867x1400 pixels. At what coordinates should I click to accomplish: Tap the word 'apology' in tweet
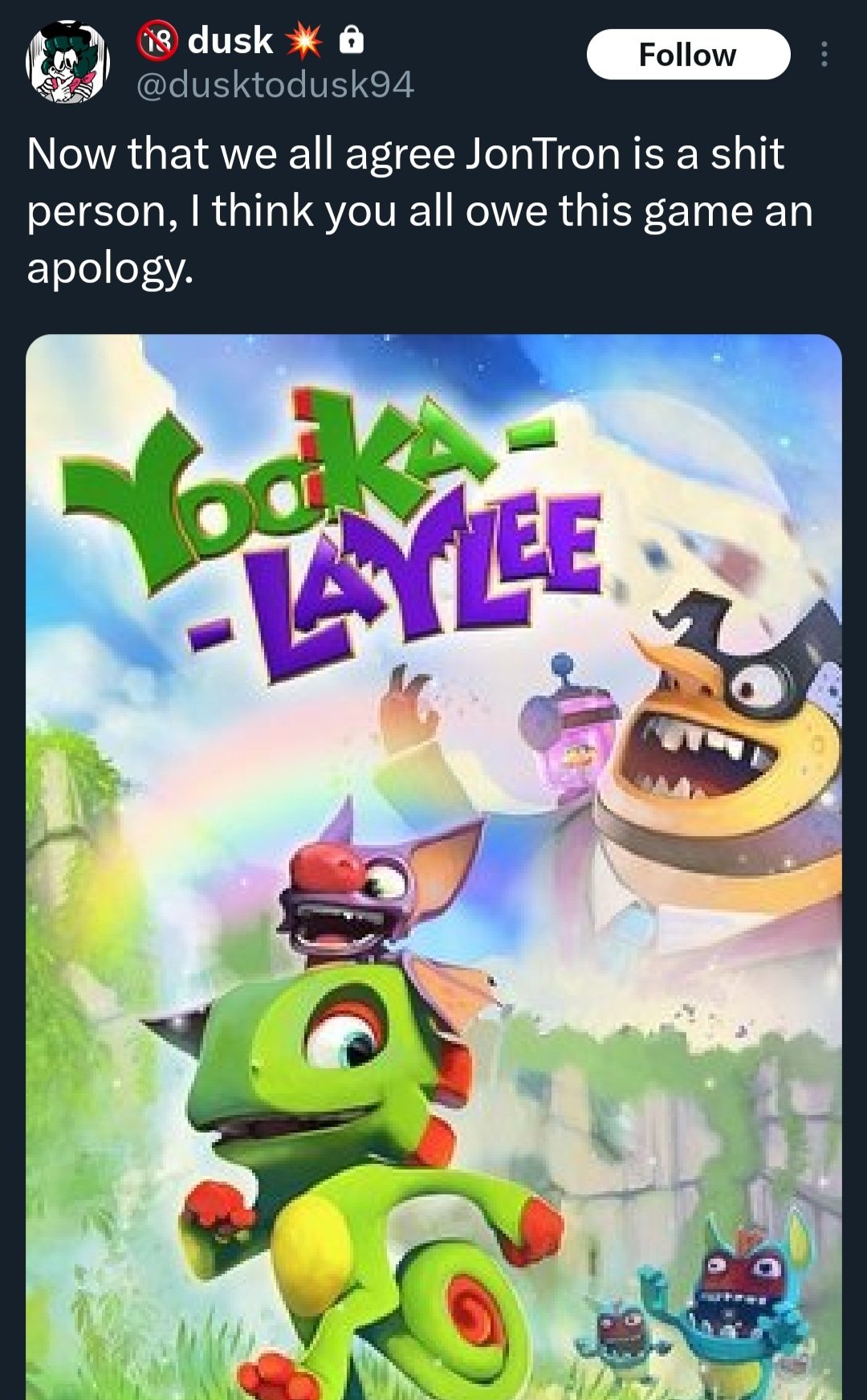[x=108, y=268]
